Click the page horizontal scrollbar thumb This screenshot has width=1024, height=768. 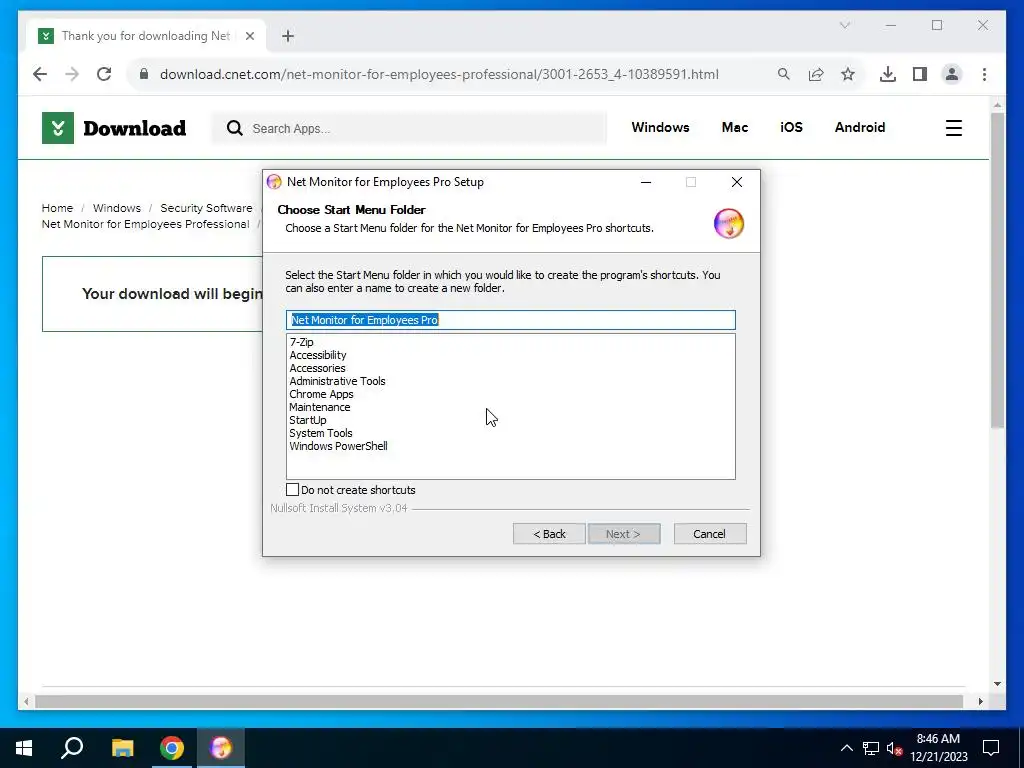(499, 701)
